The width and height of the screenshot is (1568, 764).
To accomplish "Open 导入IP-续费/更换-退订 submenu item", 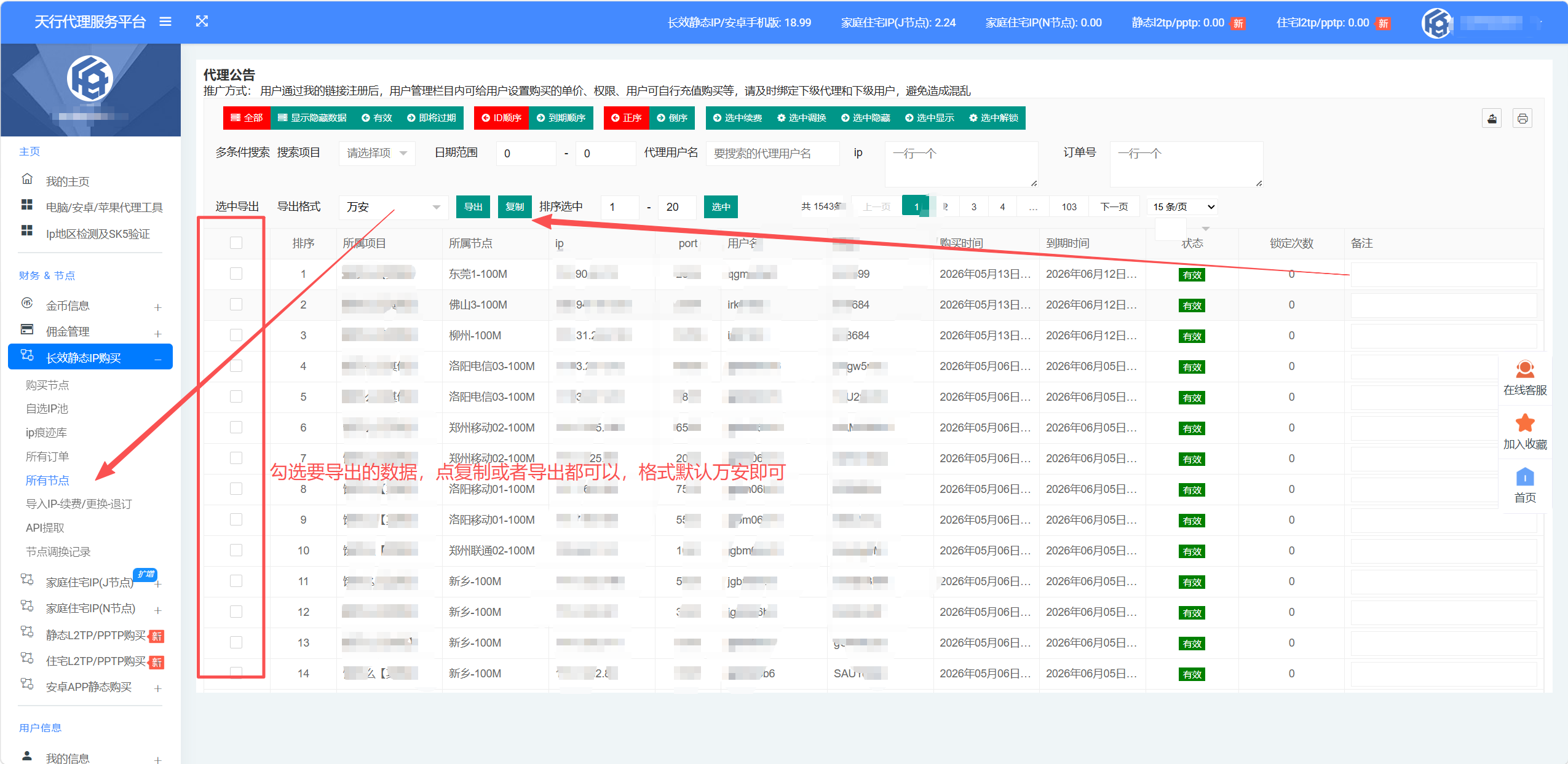I will (x=79, y=504).
